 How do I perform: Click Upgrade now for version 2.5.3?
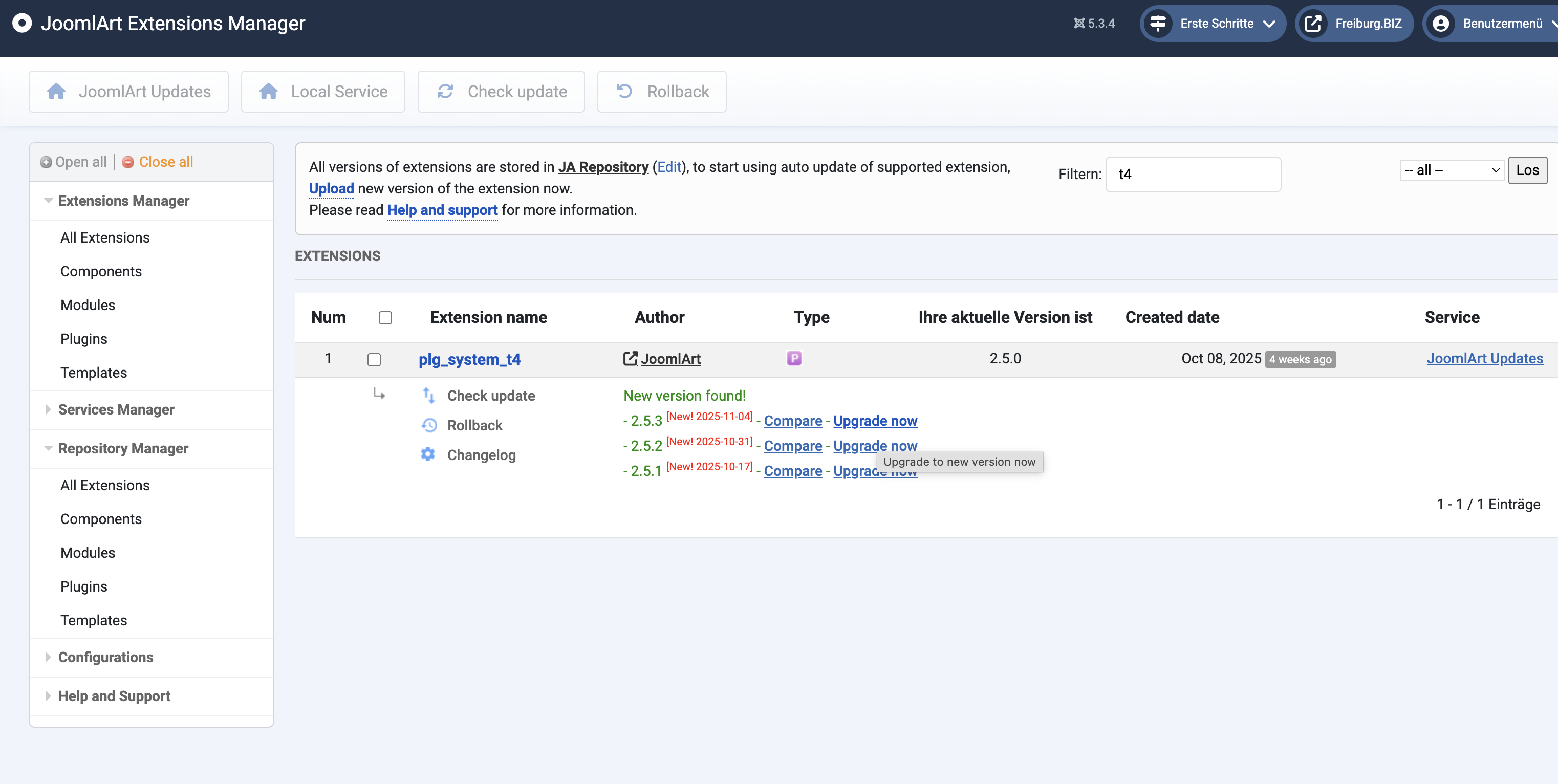(x=875, y=421)
